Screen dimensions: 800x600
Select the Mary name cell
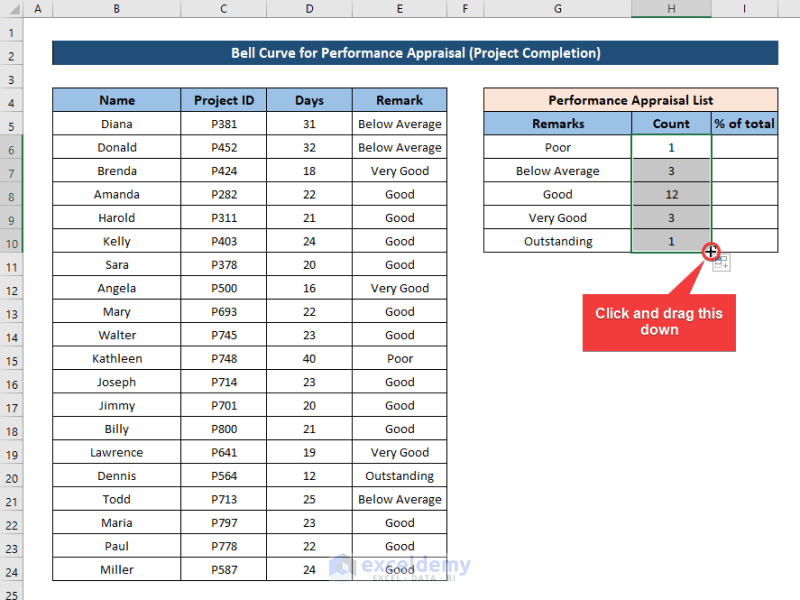point(116,312)
